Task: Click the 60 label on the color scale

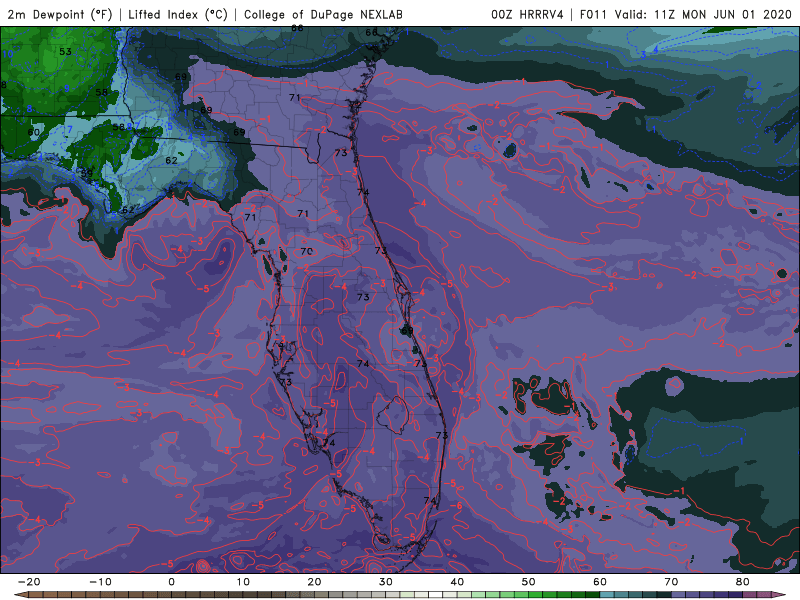Action: click(600, 582)
